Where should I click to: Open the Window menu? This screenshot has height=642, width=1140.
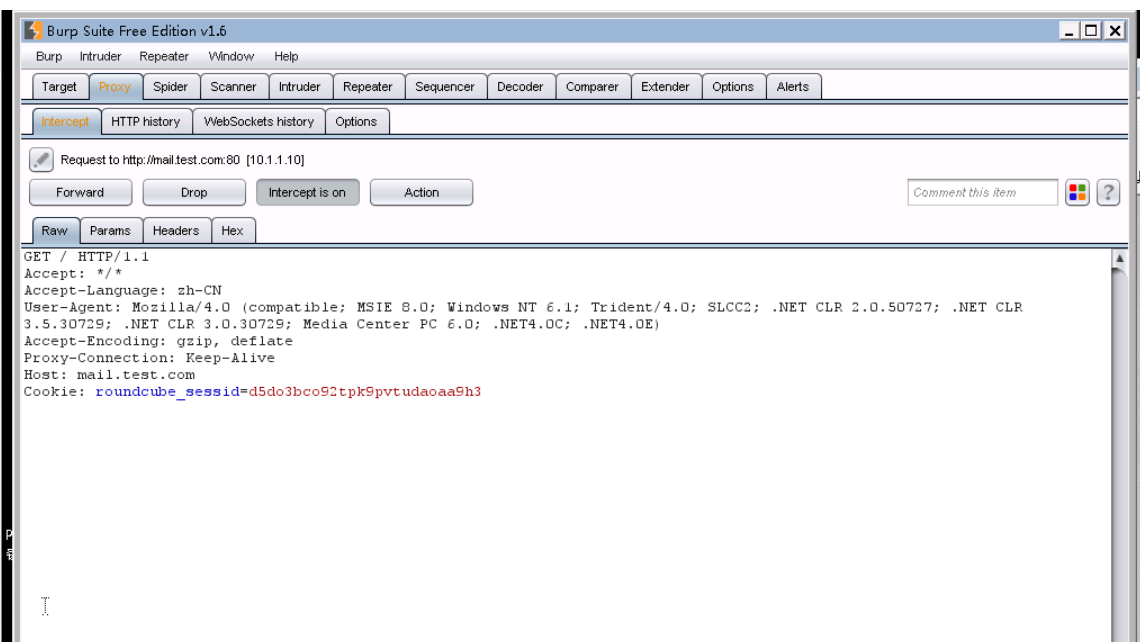(231, 56)
